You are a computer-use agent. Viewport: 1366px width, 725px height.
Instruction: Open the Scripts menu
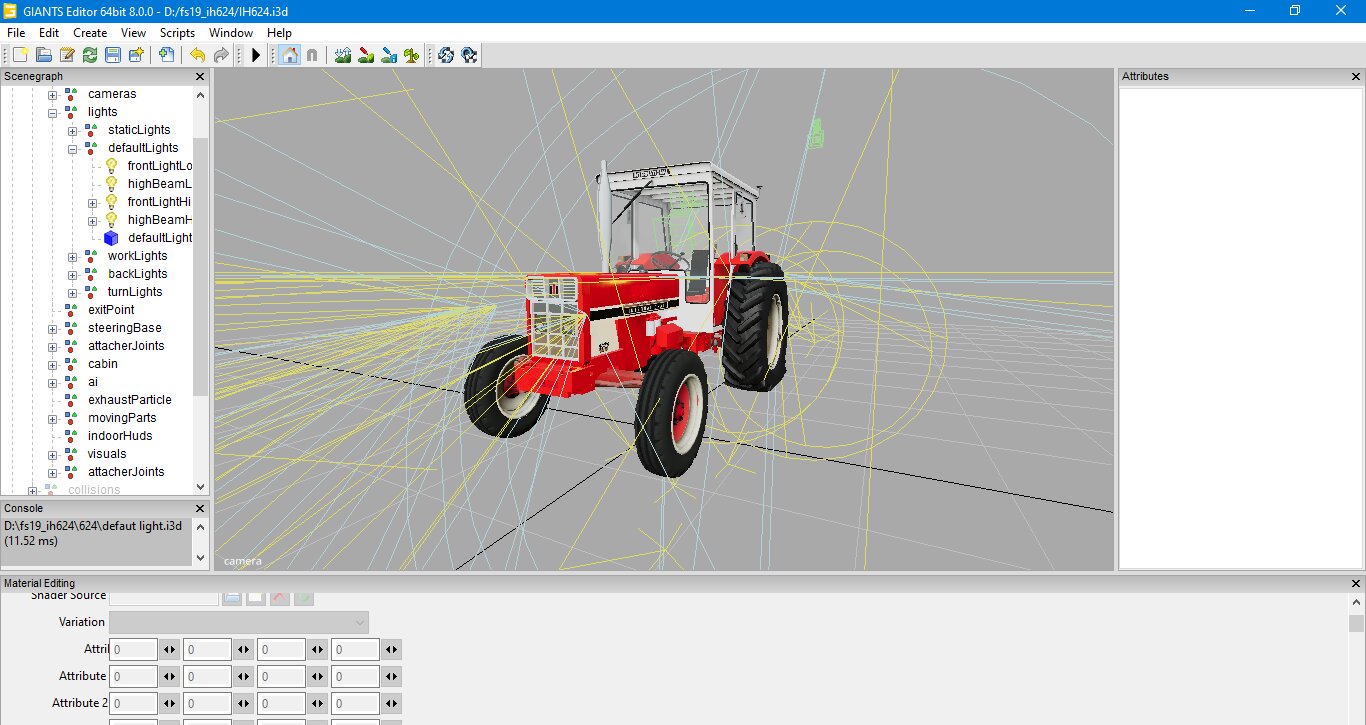[178, 33]
